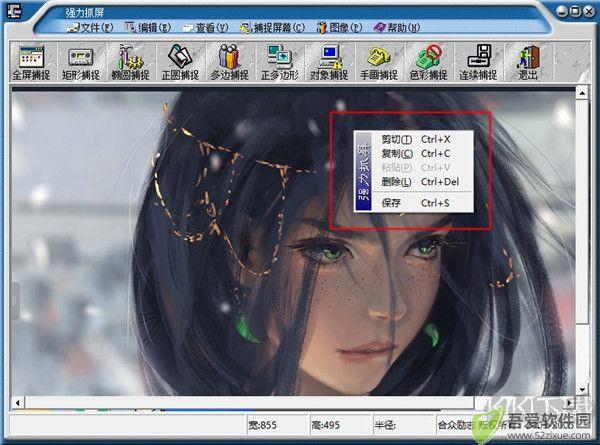Select the 矩形捕捉 rectangle capture tool

[81, 62]
